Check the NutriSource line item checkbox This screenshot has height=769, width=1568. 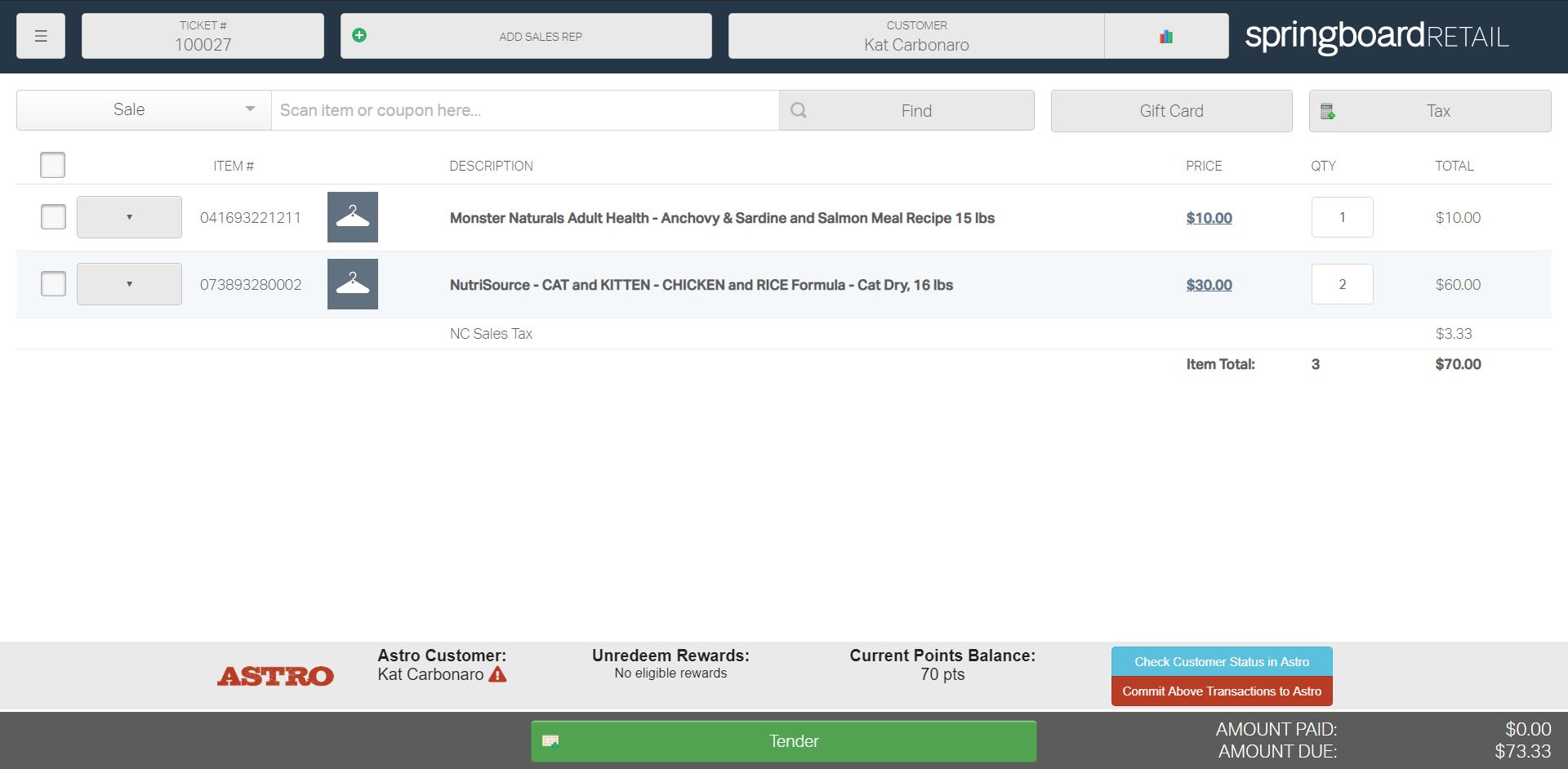[x=53, y=284]
